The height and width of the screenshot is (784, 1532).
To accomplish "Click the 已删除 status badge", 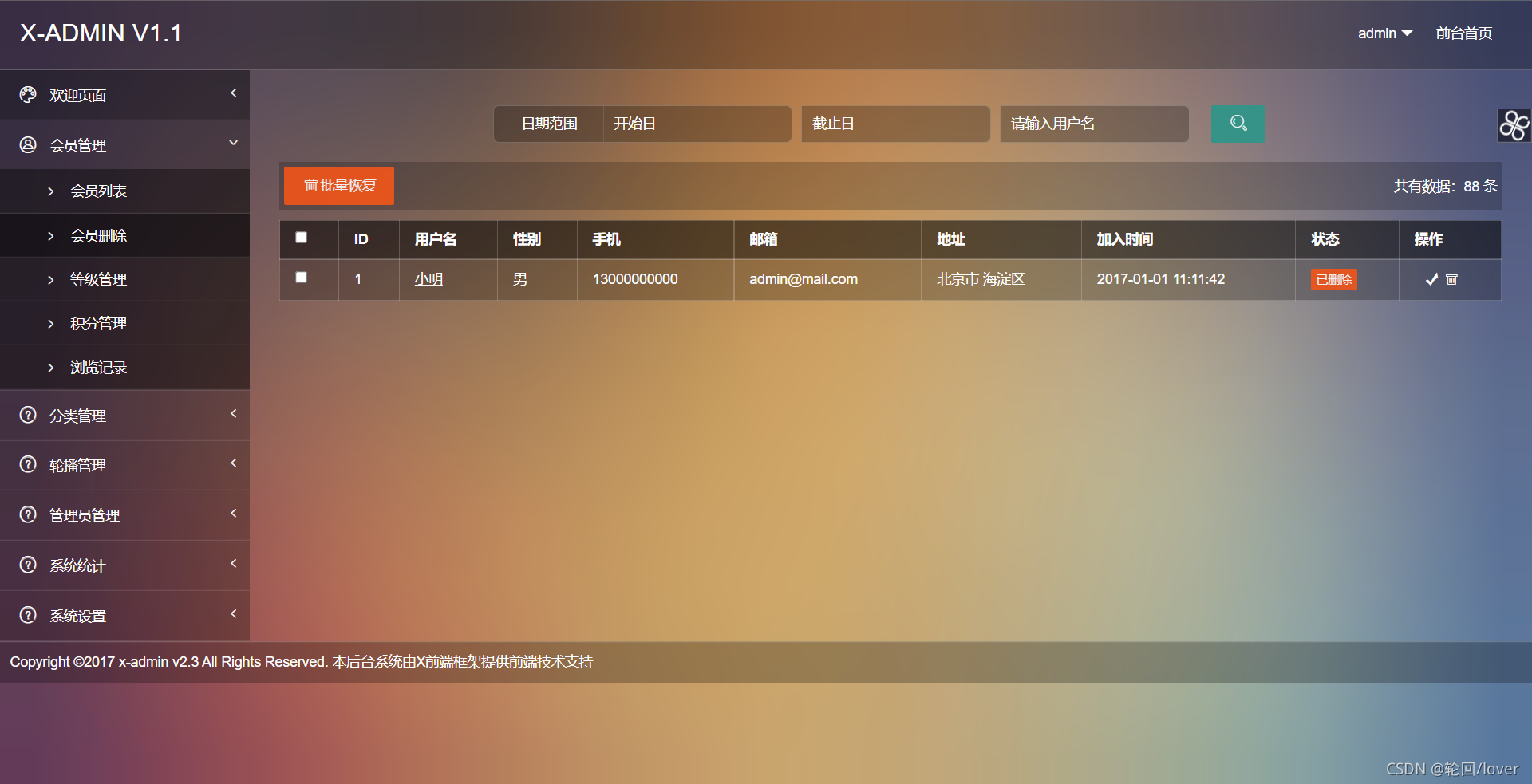I will (x=1333, y=280).
